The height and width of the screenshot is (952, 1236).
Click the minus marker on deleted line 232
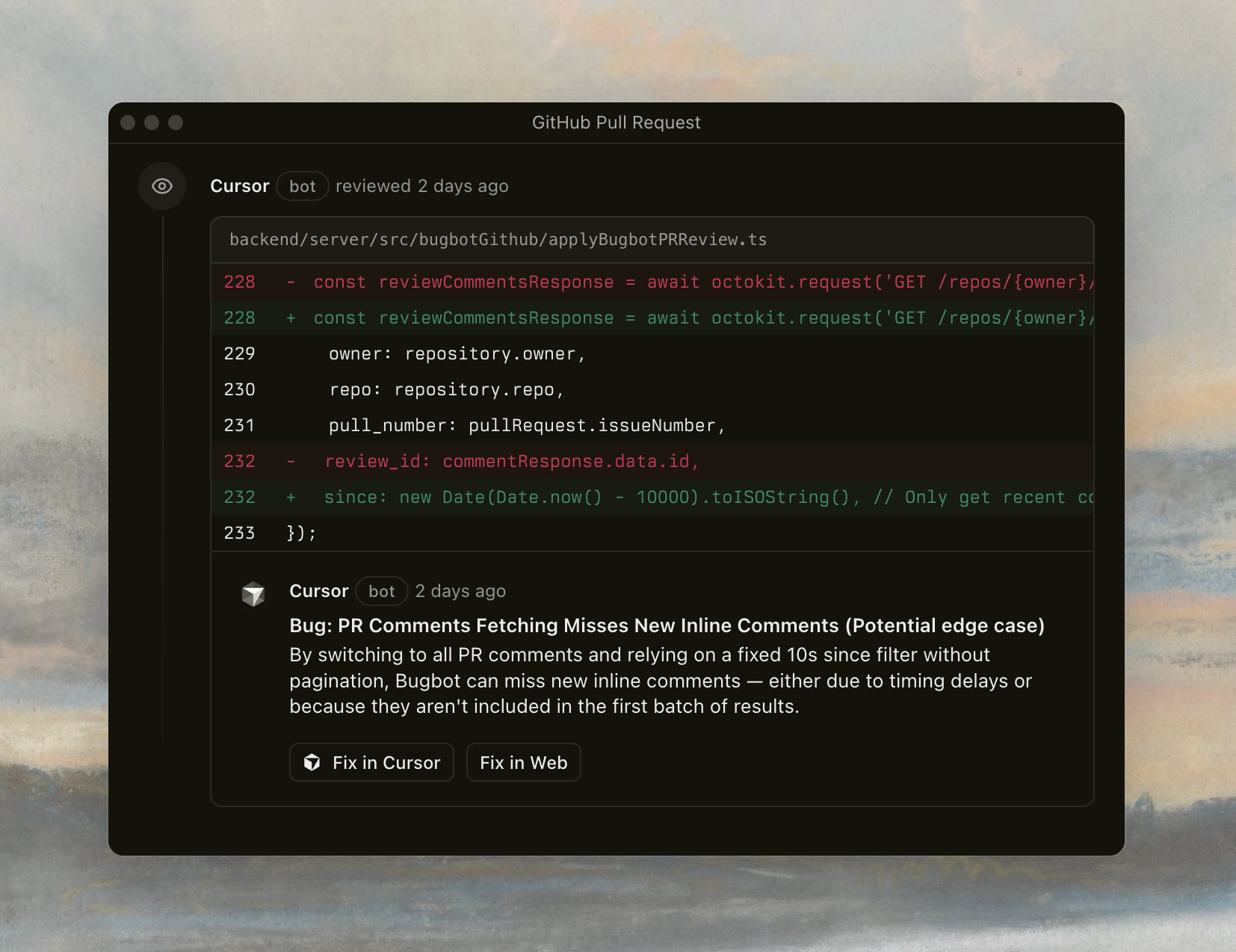pos(291,461)
